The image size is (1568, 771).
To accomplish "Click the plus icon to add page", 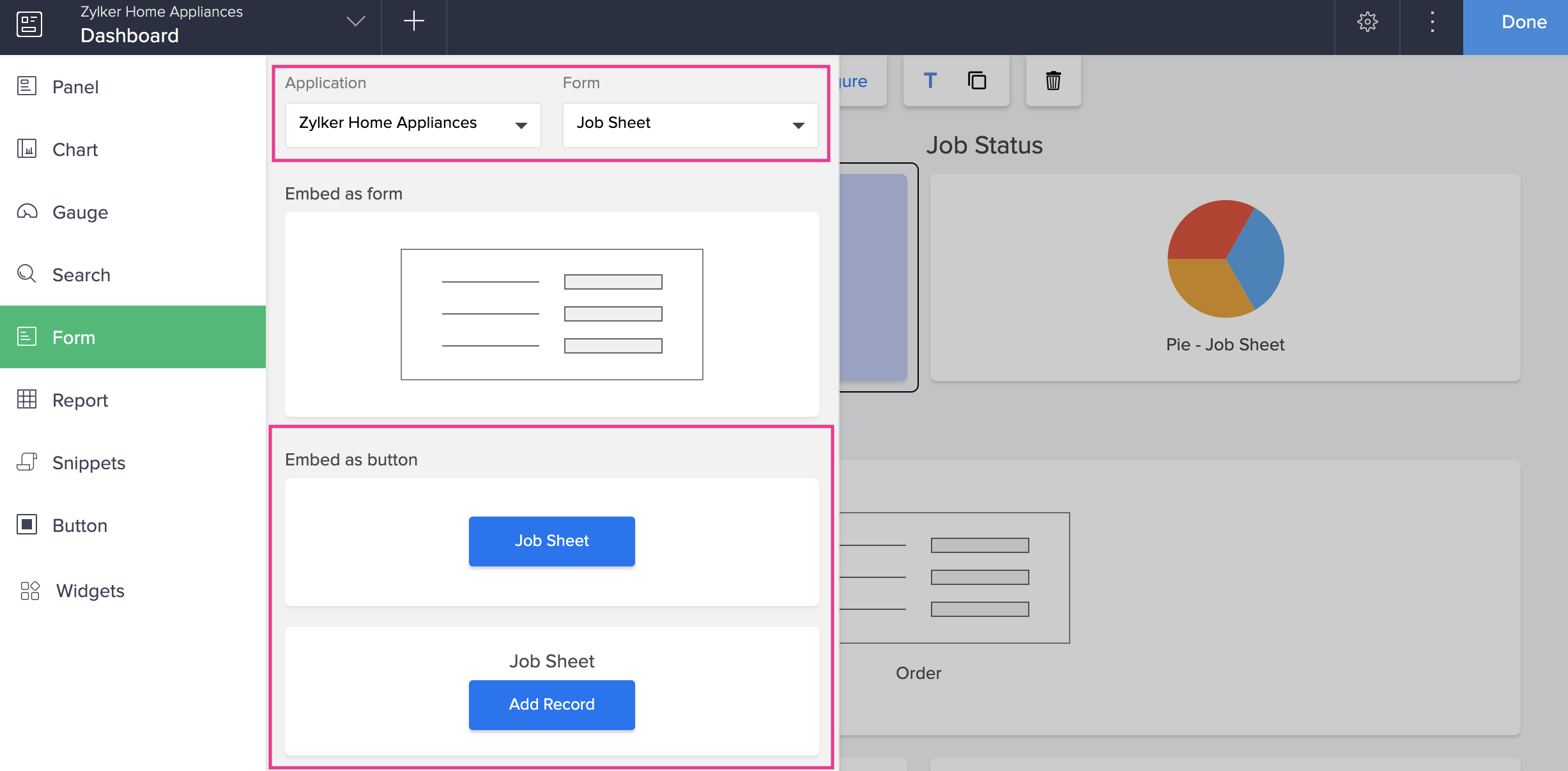I will point(413,21).
